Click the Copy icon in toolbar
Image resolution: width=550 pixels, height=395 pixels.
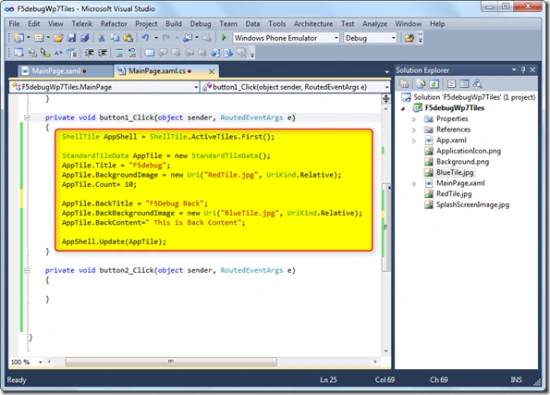click(x=115, y=38)
